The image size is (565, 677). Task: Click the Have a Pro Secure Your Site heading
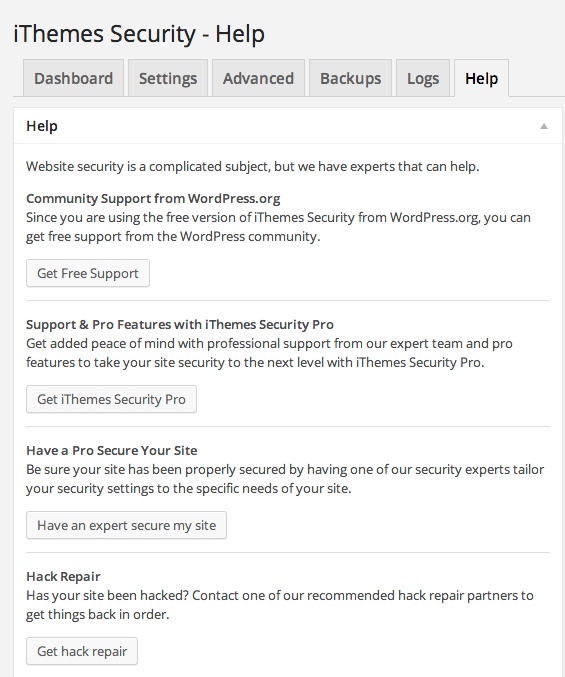pyautogui.click(x=112, y=450)
